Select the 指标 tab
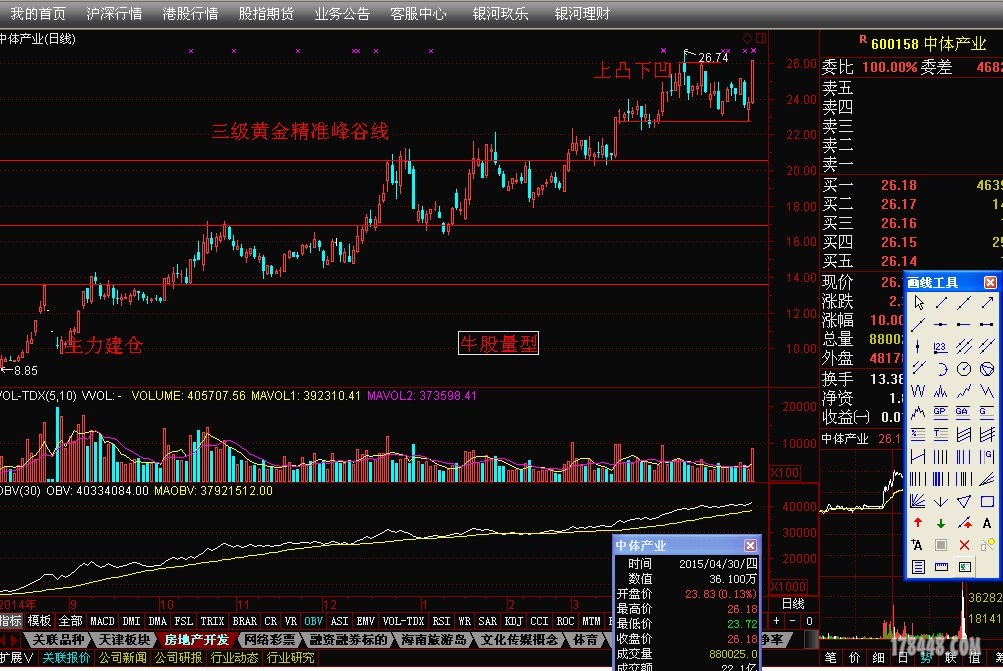Screen dimensions: 1003x671 coord(10,621)
